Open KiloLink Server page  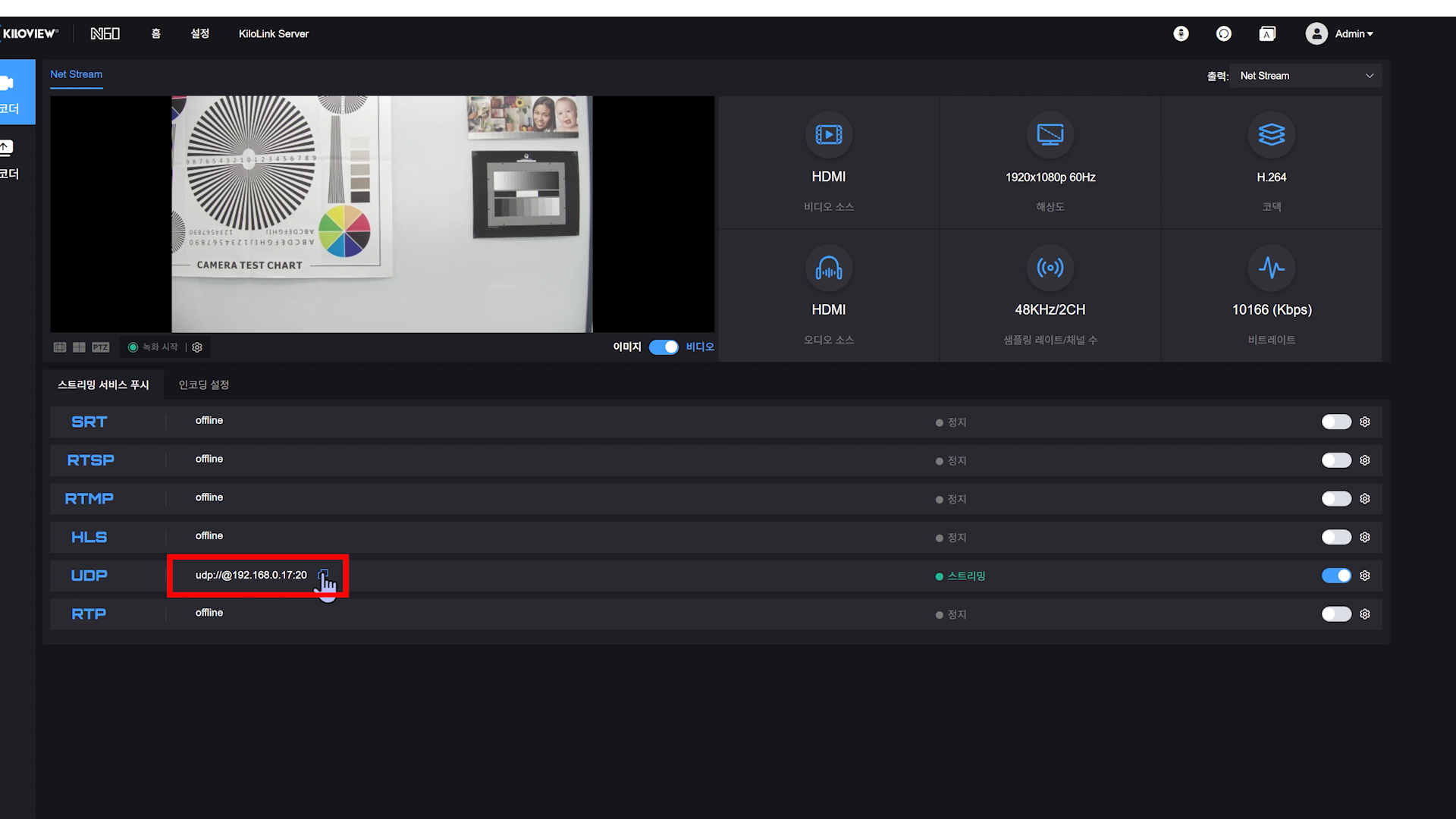click(x=273, y=33)
